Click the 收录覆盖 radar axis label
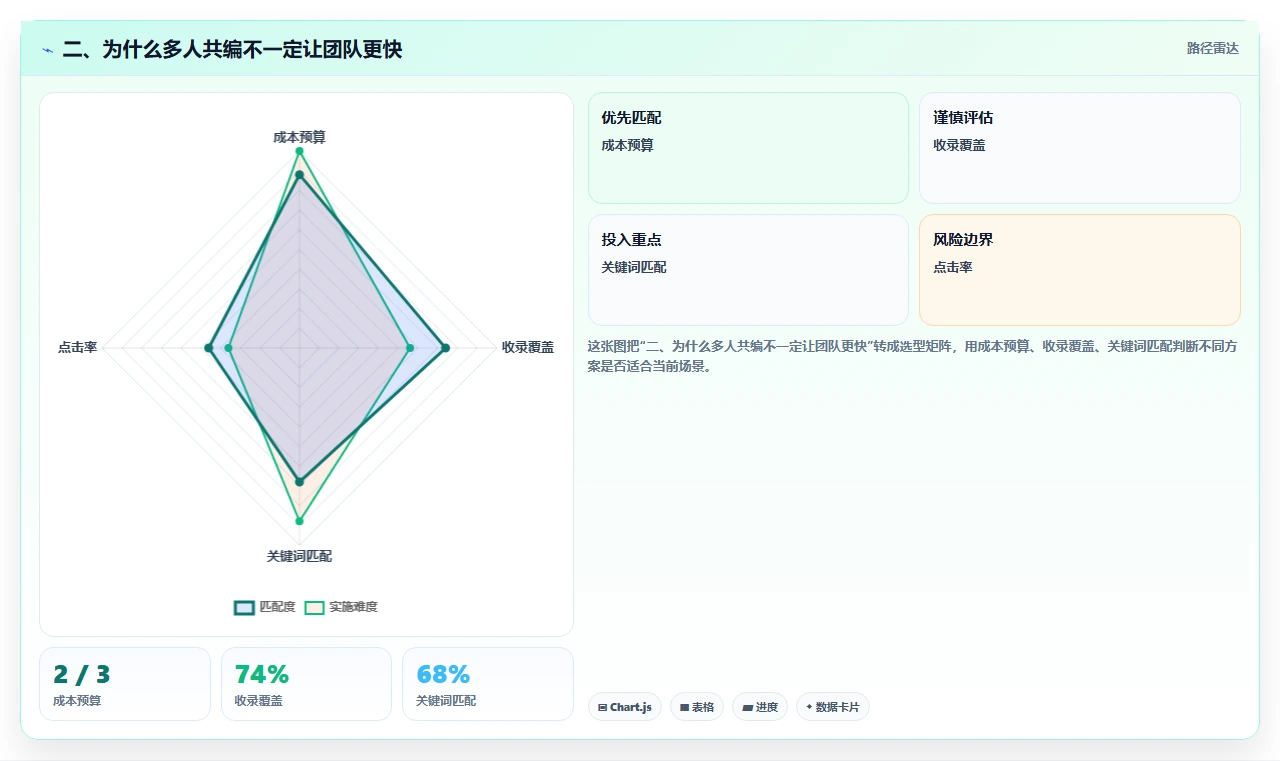 pos(528,347)
